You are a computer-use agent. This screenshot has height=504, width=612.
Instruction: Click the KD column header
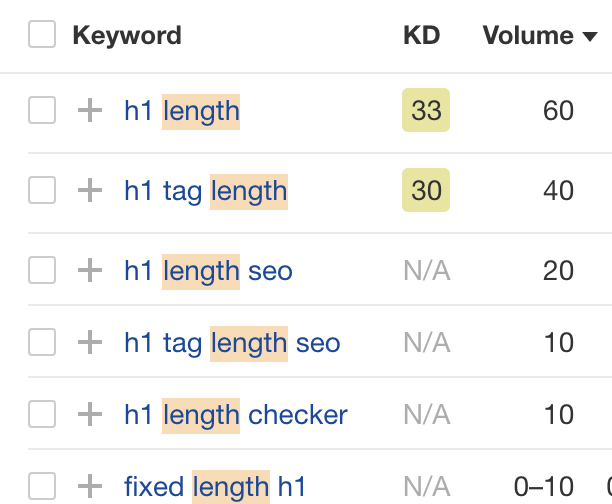(x=422, y=36)
